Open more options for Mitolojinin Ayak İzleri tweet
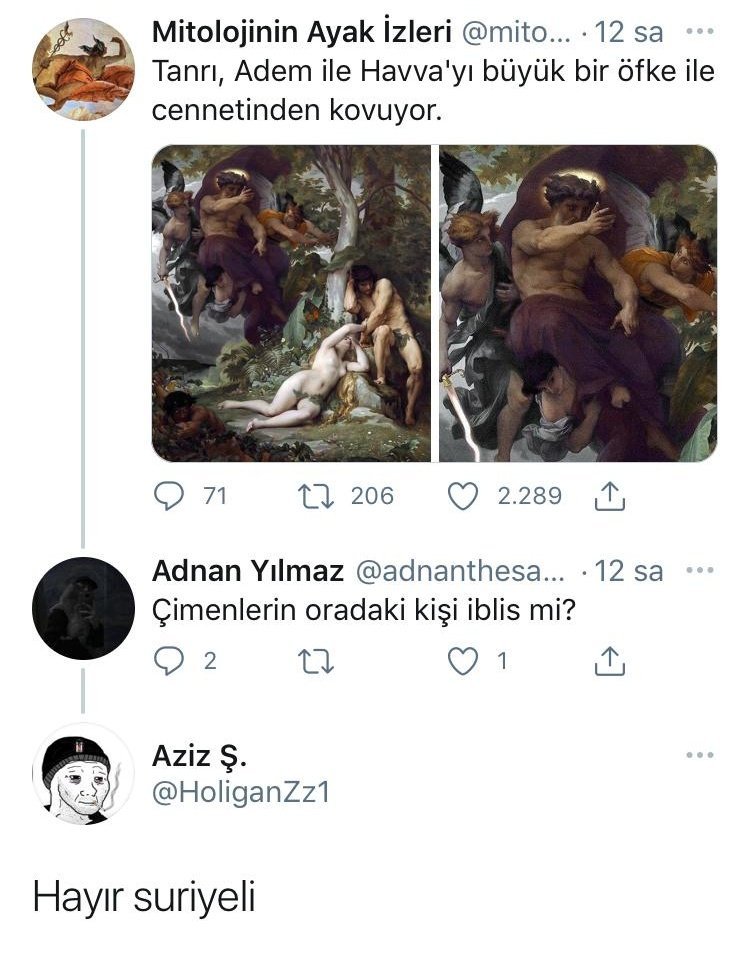 point(699,32)
